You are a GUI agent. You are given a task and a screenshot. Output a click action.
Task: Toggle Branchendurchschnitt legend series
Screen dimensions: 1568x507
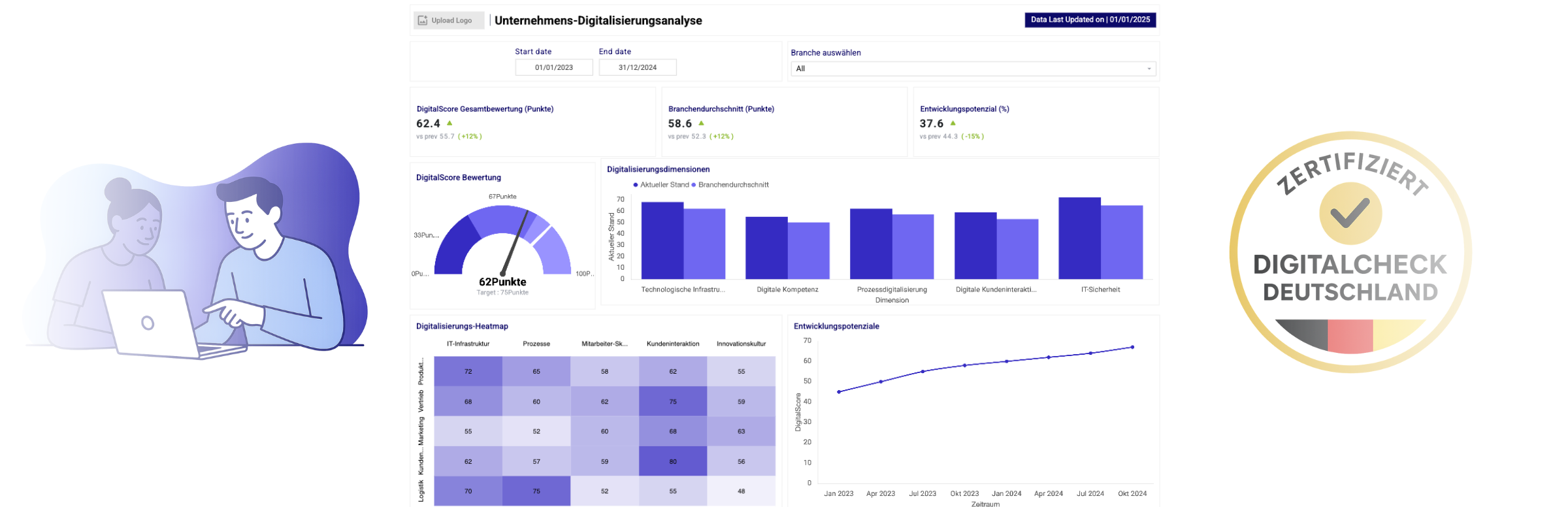pos(732,185)
